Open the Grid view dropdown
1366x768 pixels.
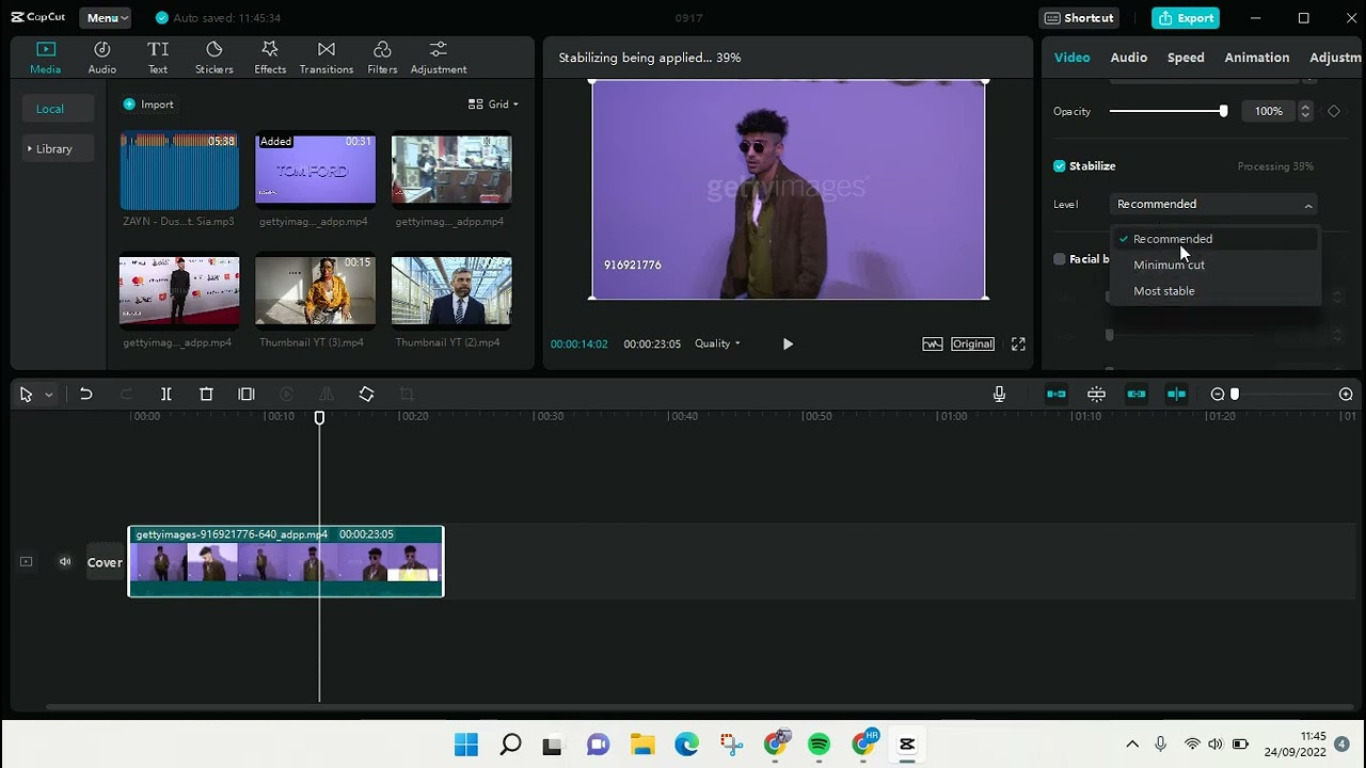click(x=493, y=104)
